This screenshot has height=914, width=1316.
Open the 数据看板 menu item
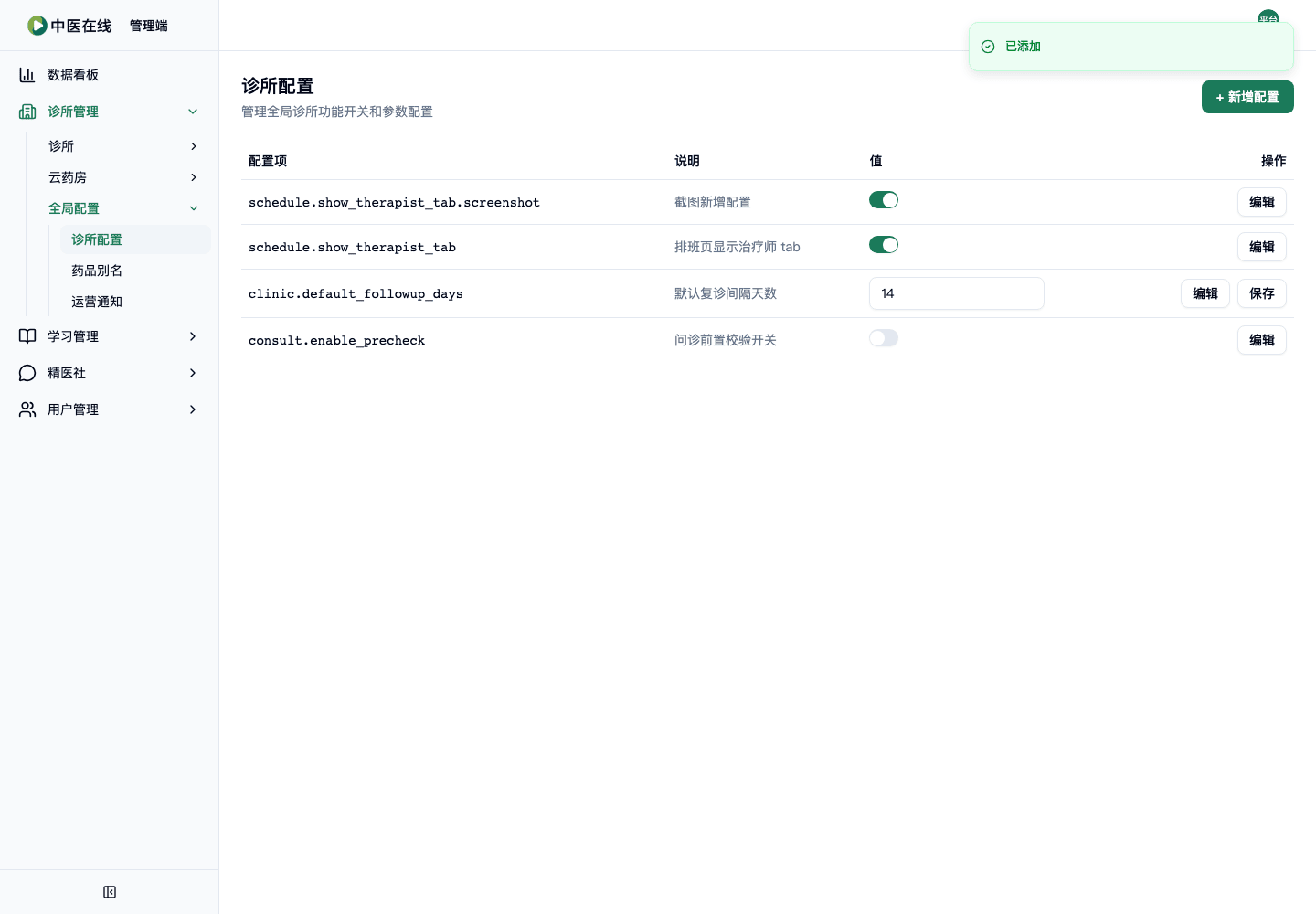(x=110, y=75)
